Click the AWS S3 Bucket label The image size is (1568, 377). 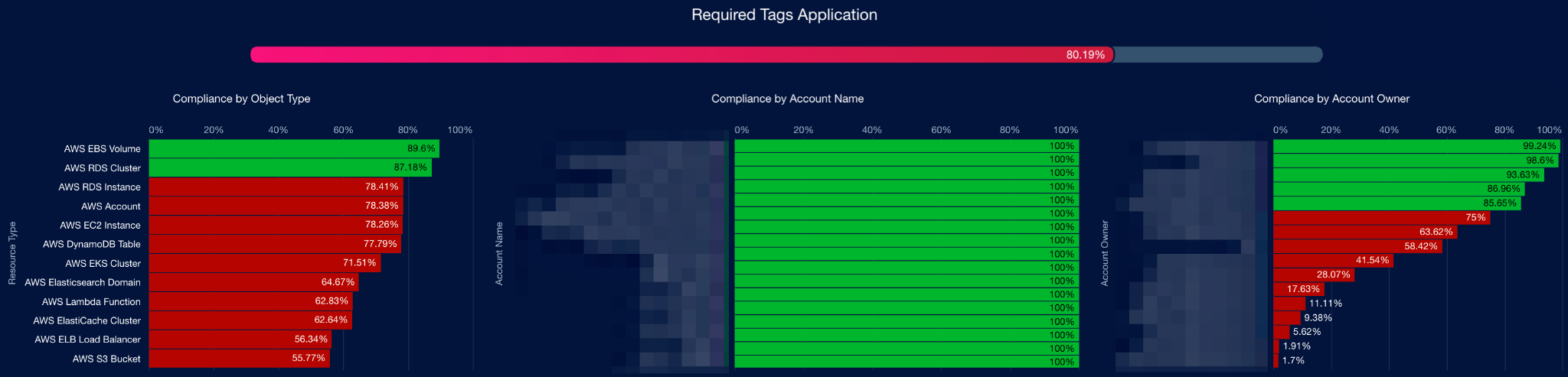click(x=106, y=359)
